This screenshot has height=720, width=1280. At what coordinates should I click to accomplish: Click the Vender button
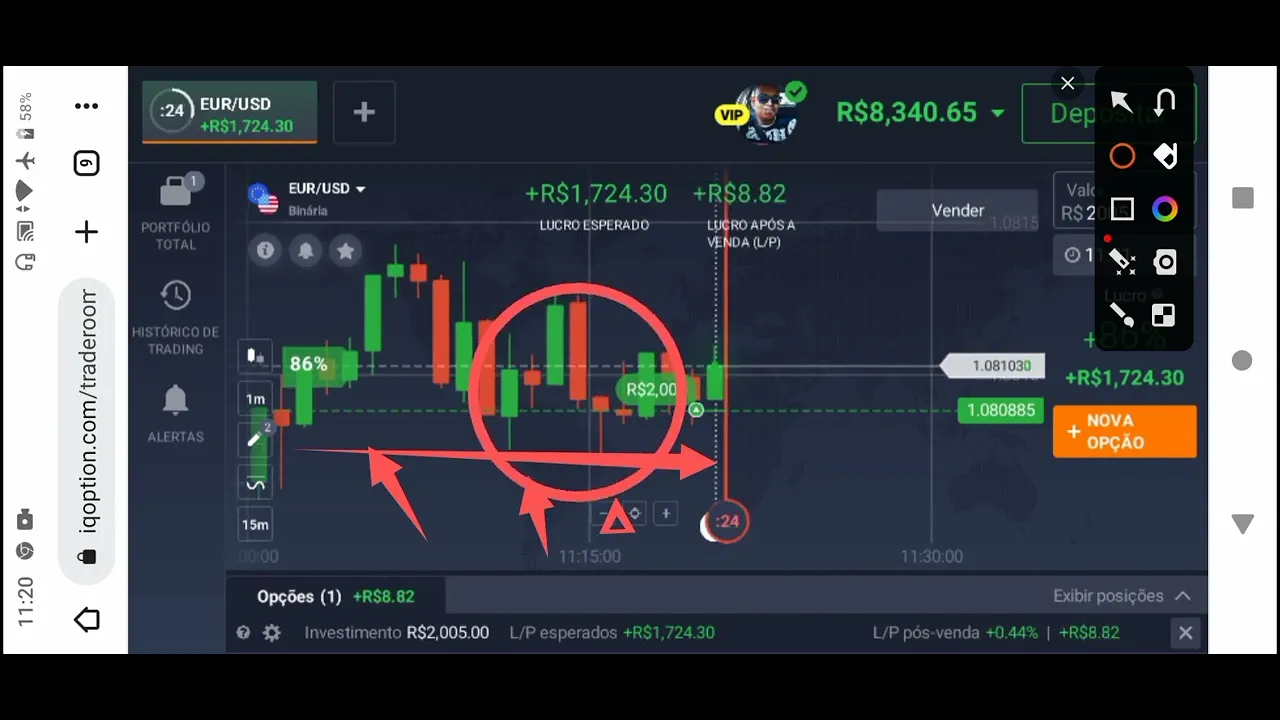tap(958, 210)
